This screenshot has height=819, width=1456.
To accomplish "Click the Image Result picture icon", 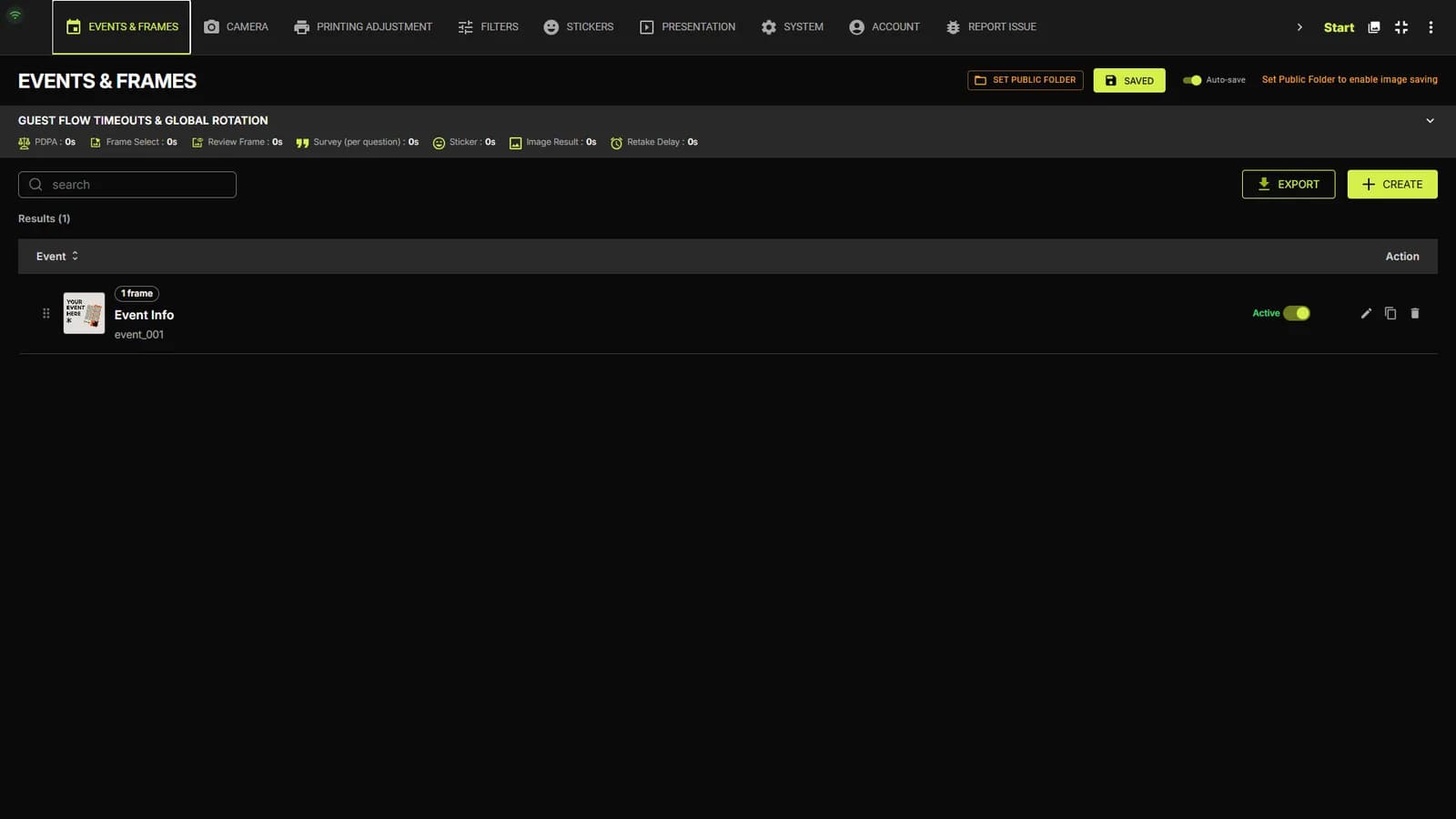I will pos(515,143).
